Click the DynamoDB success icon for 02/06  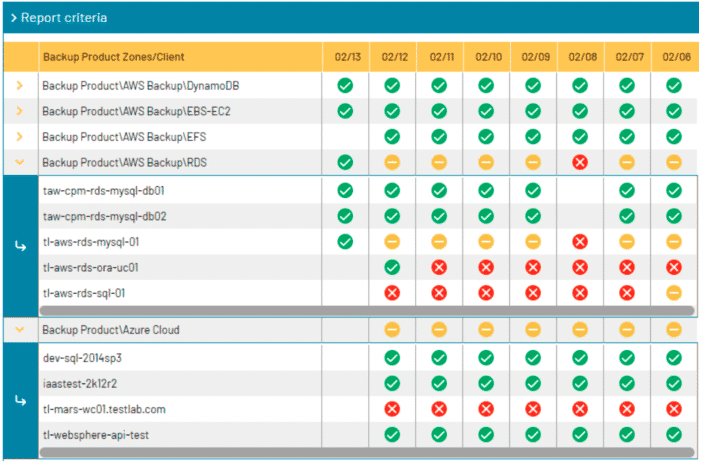674,85
